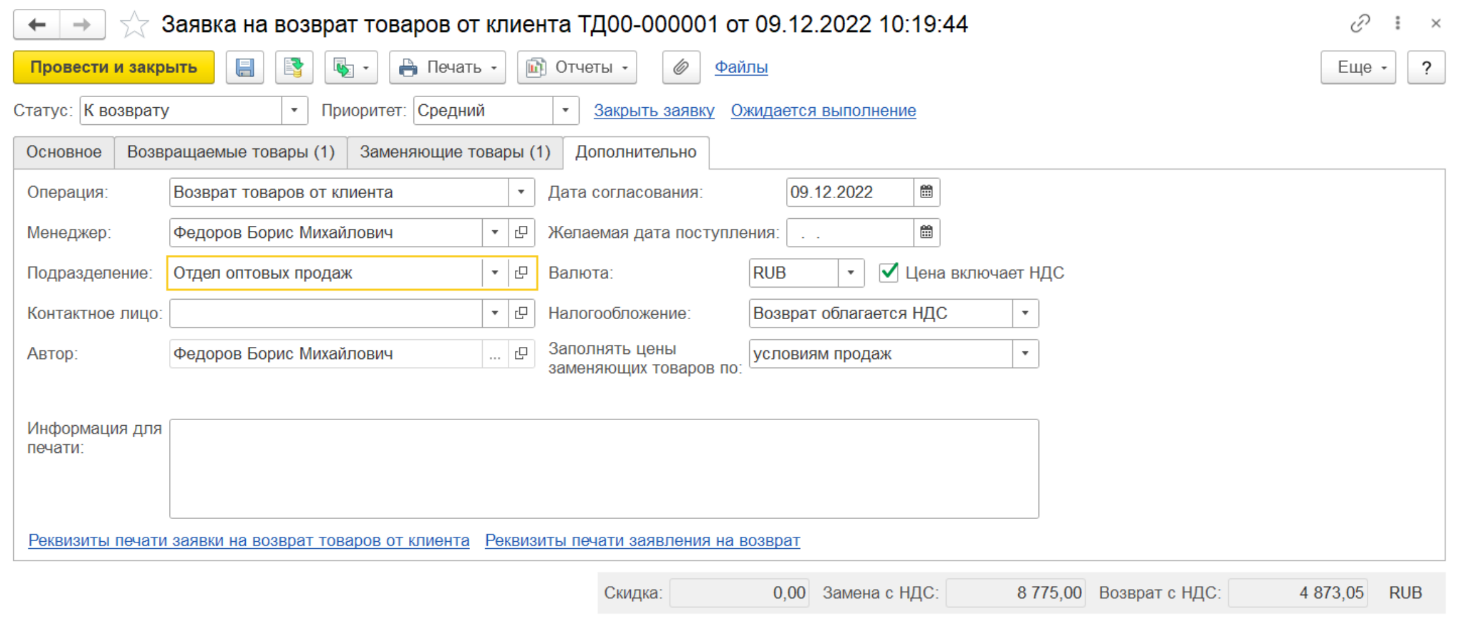The image size is (1469, 627).
Task: Expand the Валюта dropdown
Action: tap(850, 273)
